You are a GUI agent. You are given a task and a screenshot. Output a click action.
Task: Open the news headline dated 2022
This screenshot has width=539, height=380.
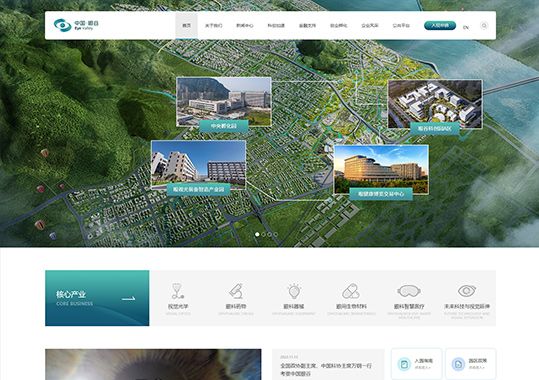point(326,369)
